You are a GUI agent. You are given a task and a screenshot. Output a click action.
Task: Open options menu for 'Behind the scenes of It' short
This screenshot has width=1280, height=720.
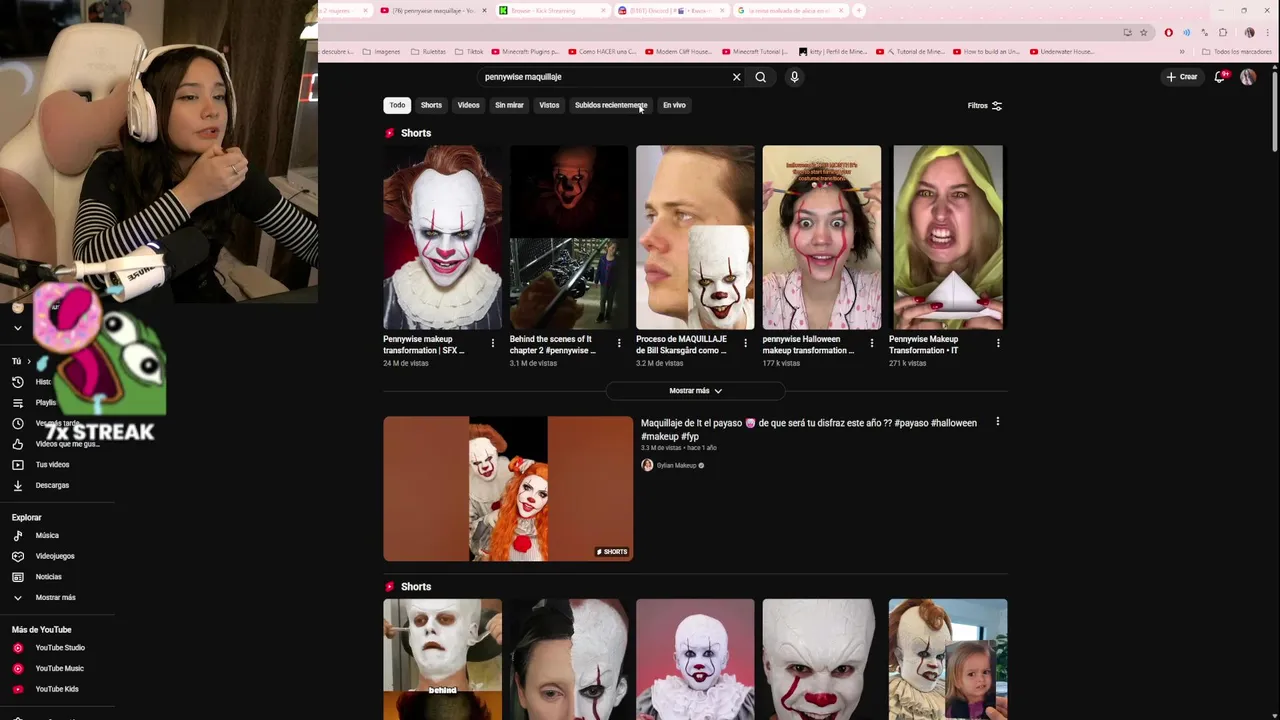click(x=619, y=343)
